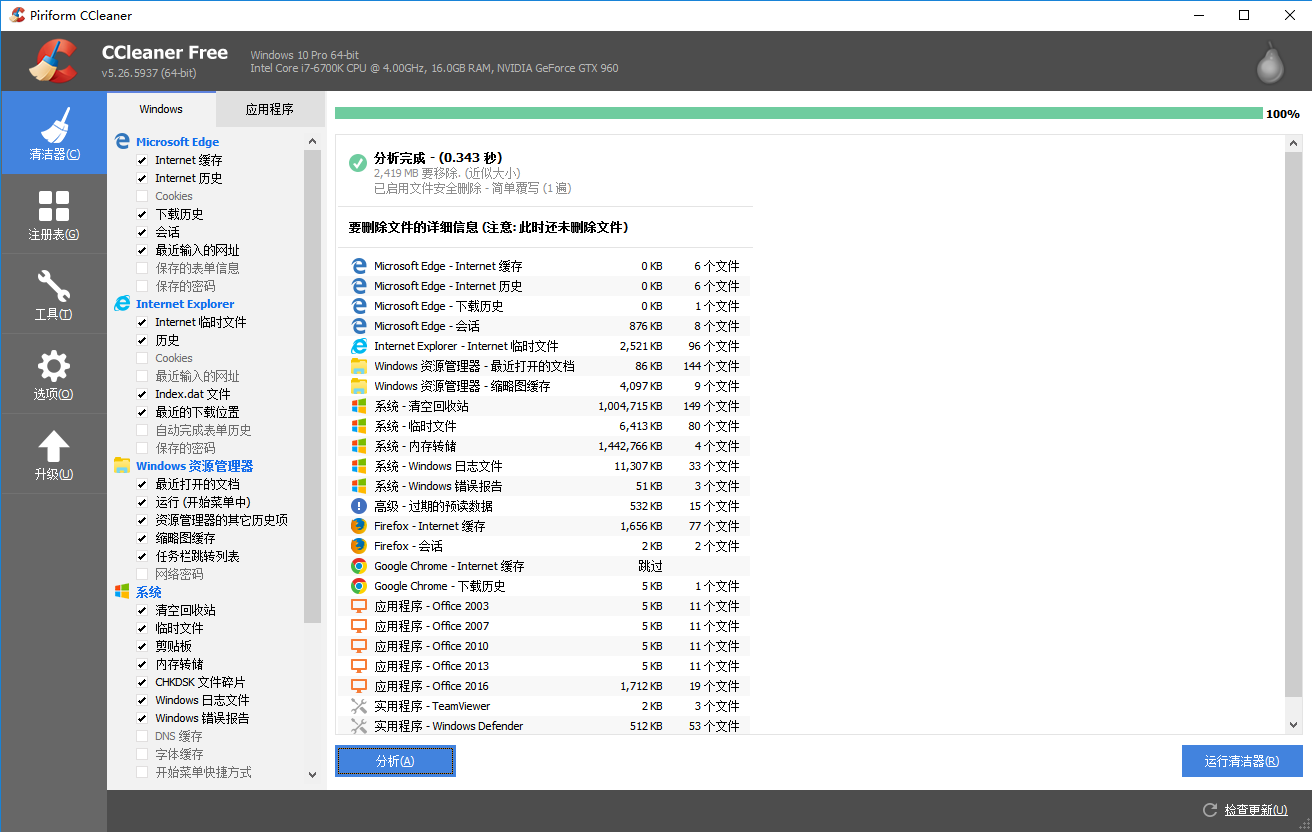The width and height of the screenshot is (1312, 832).
Task: Switch to the Windows tab
Action: point(160,109)
